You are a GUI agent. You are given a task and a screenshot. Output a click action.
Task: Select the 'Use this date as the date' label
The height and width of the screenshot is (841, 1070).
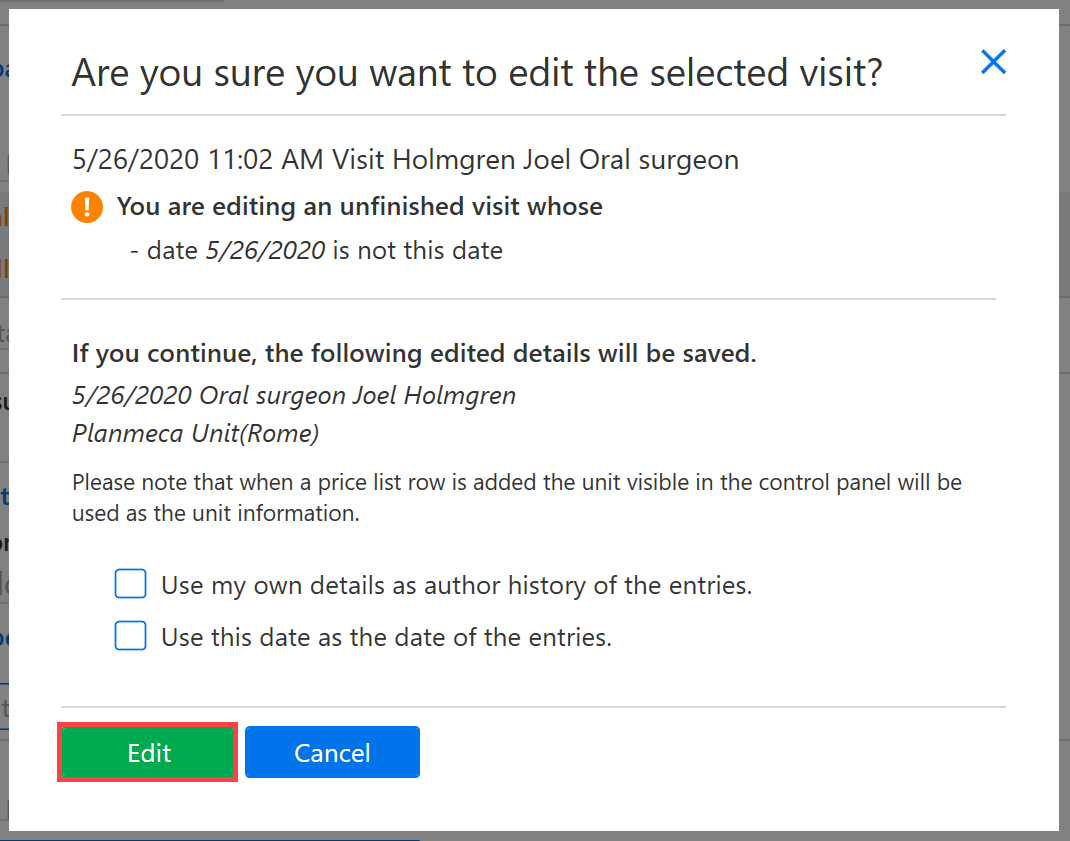click(386, 638)
